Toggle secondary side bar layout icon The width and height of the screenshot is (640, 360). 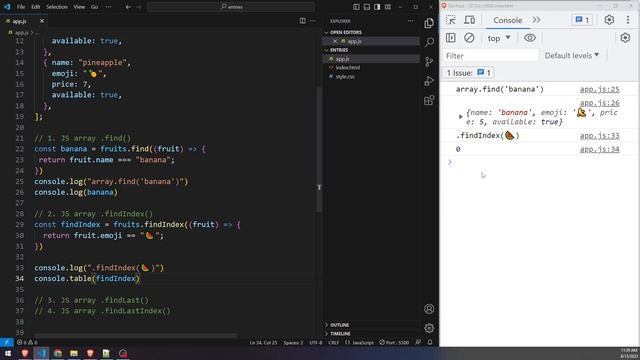pos(377,7)
